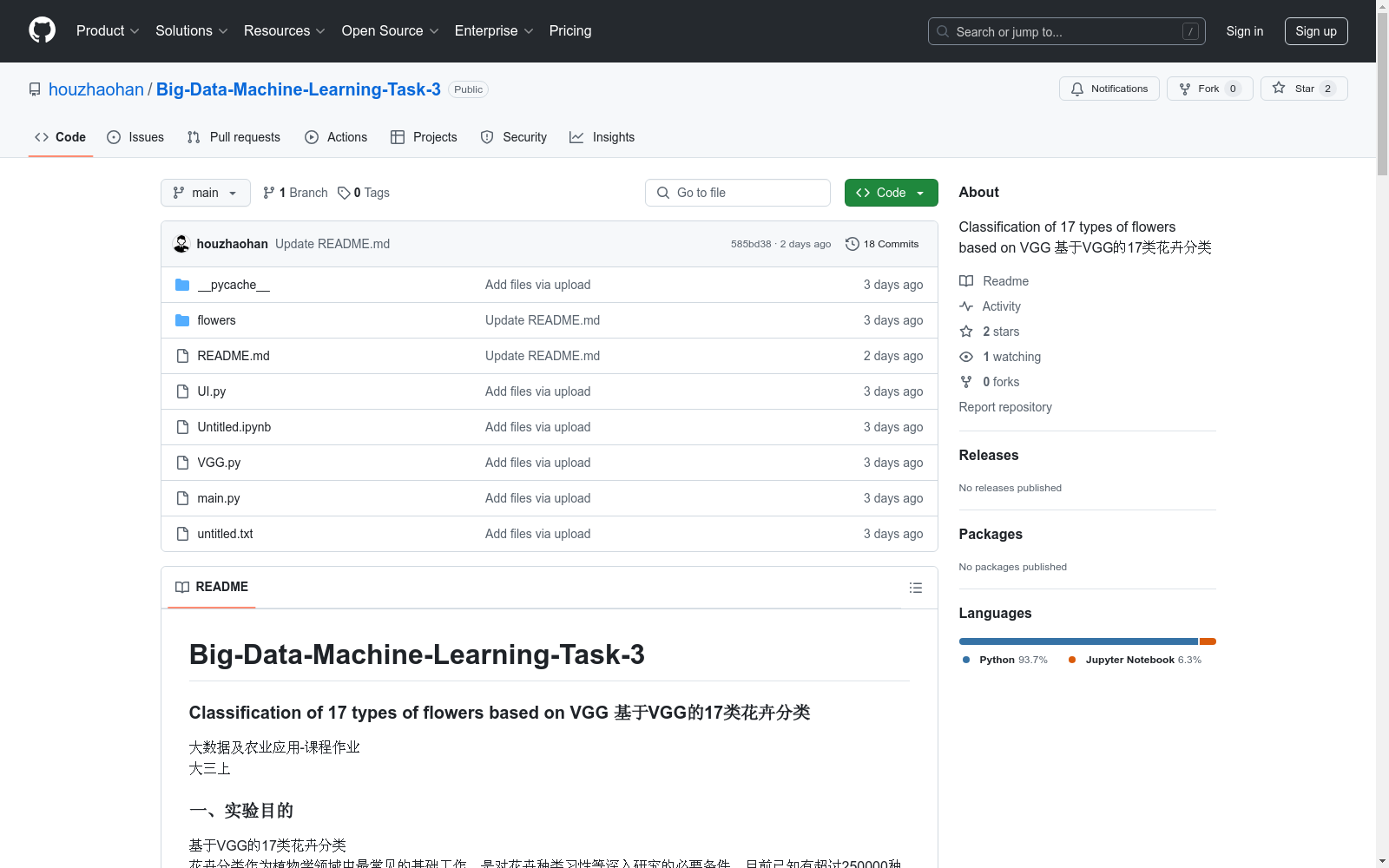Open the Enterprise dropdown
This screenshot has height=868, width=1389.
494,30
